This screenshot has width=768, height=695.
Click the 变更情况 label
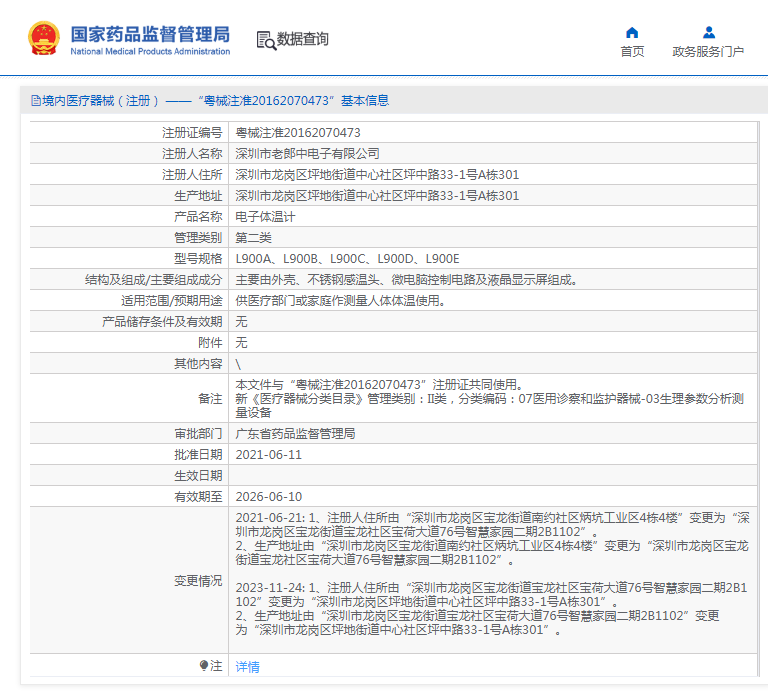(198, 581)
